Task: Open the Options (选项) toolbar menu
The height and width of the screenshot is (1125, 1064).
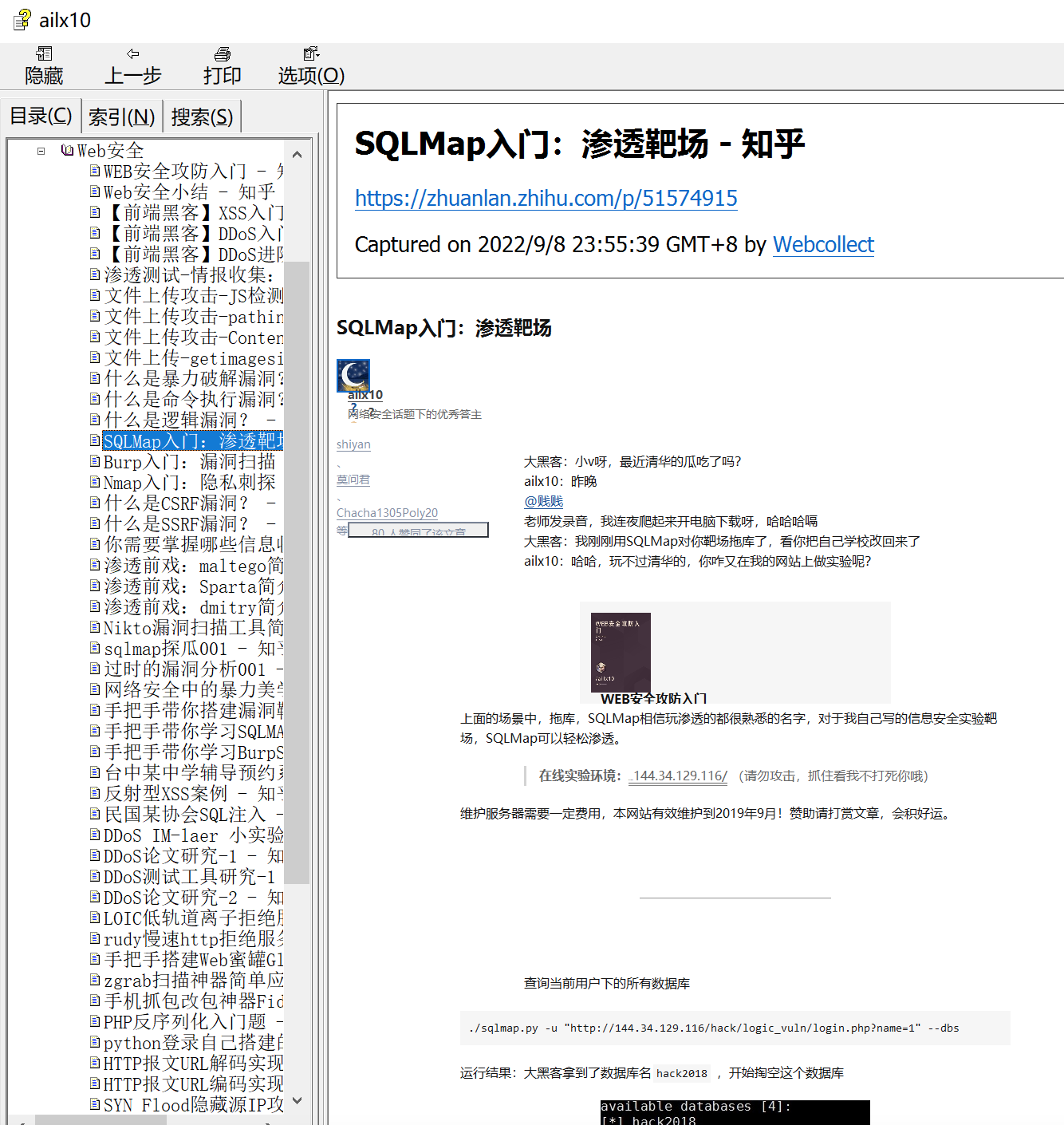Action: [x=311, y=65]
